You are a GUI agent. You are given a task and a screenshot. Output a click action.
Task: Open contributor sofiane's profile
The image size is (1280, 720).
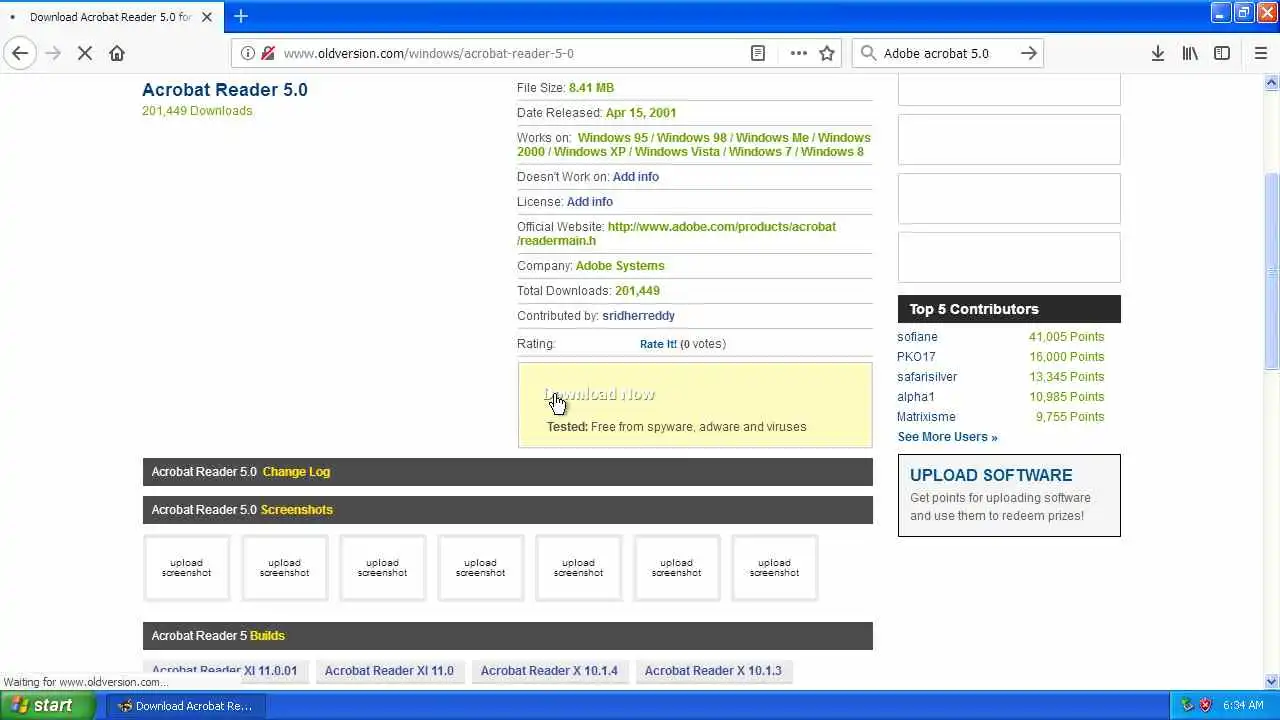pyautogui.click(x=917, y=337)
